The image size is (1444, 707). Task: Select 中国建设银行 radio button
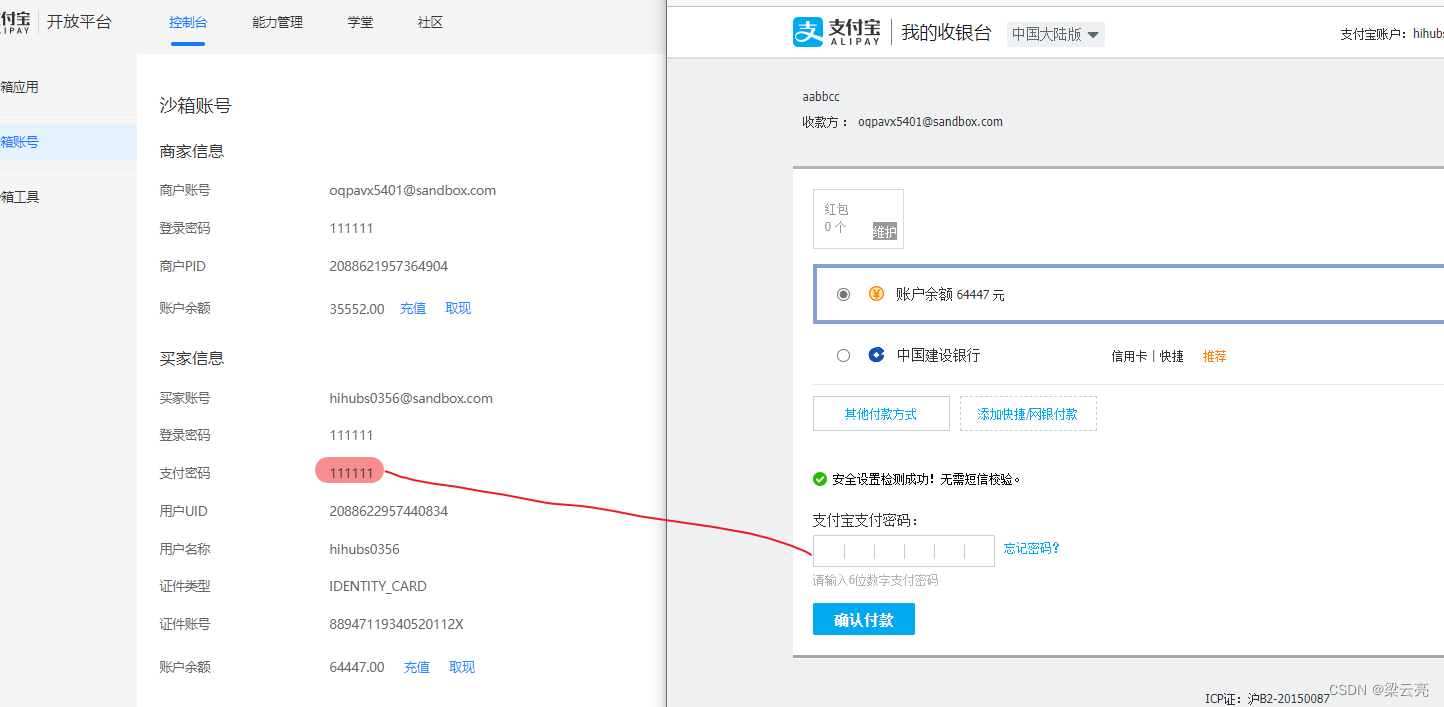pyautogui.click(x=843, y=355)
